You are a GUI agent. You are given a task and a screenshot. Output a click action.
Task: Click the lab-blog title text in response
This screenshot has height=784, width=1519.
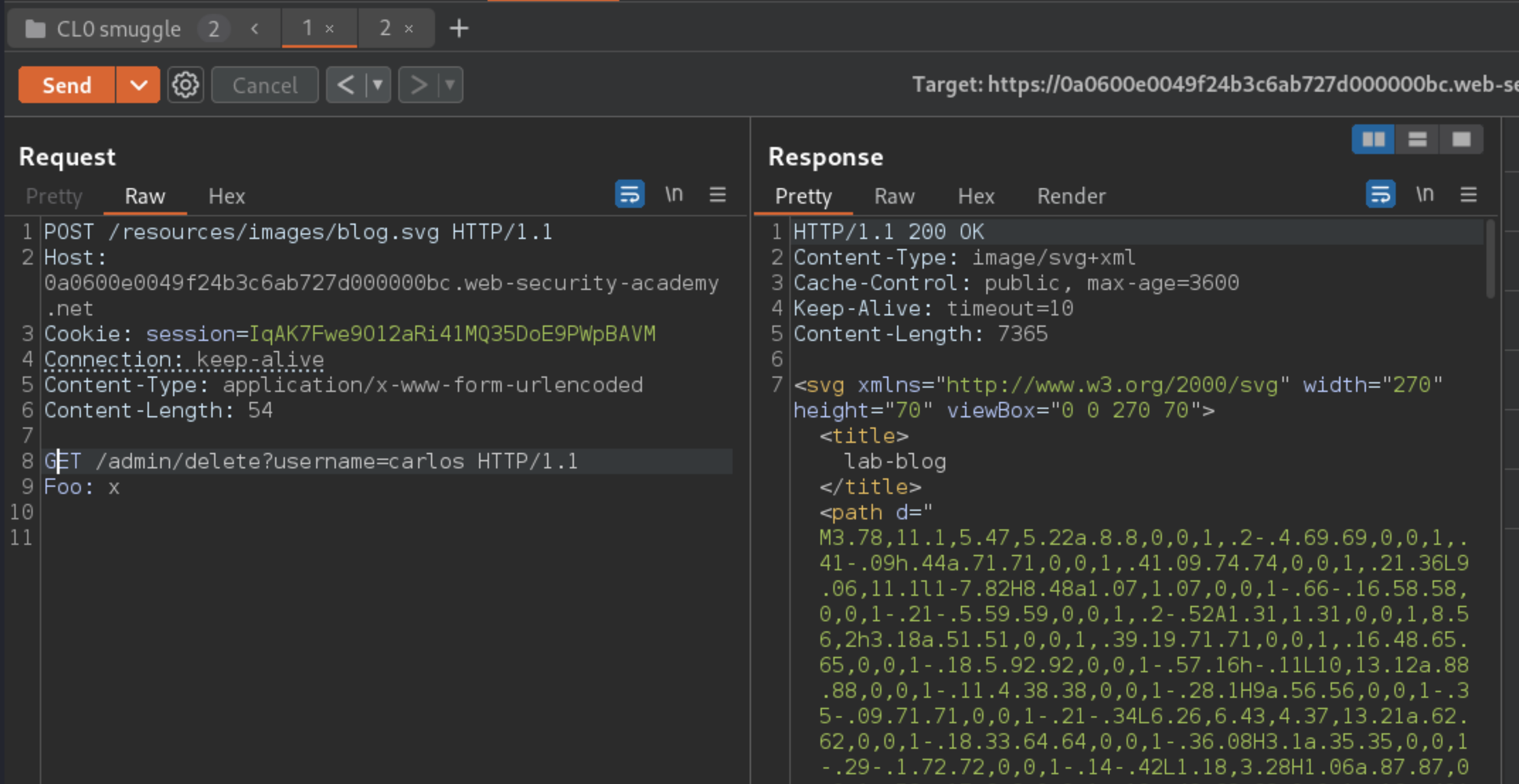coord(895,461)
